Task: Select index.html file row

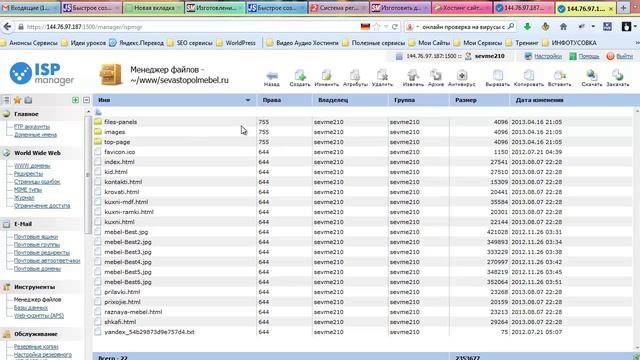Action: tap(362, 162)
